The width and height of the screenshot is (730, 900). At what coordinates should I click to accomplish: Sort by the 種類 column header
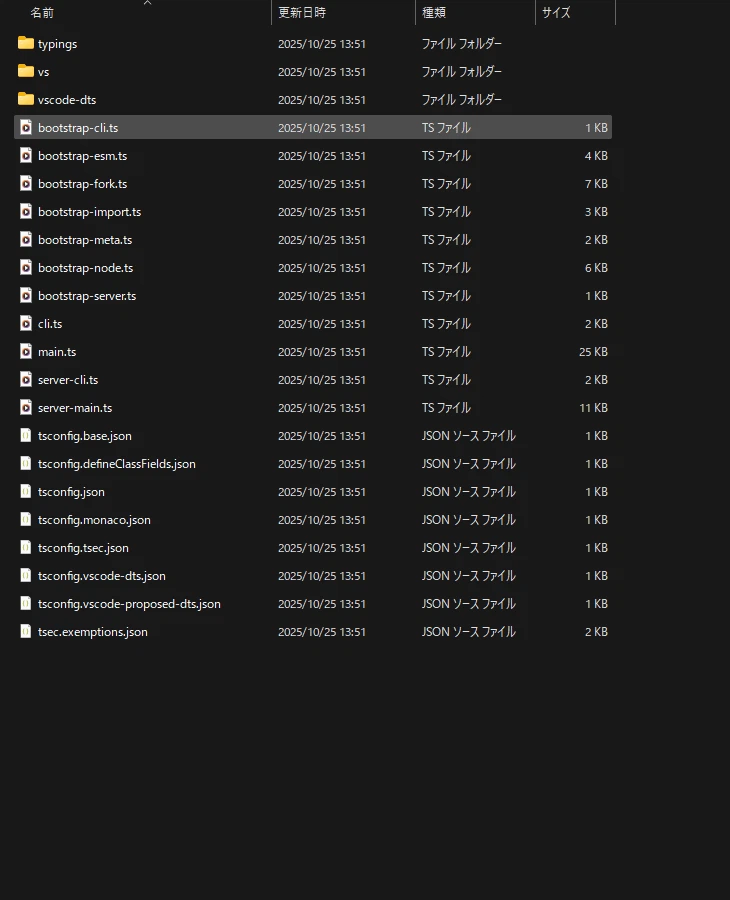434,13
